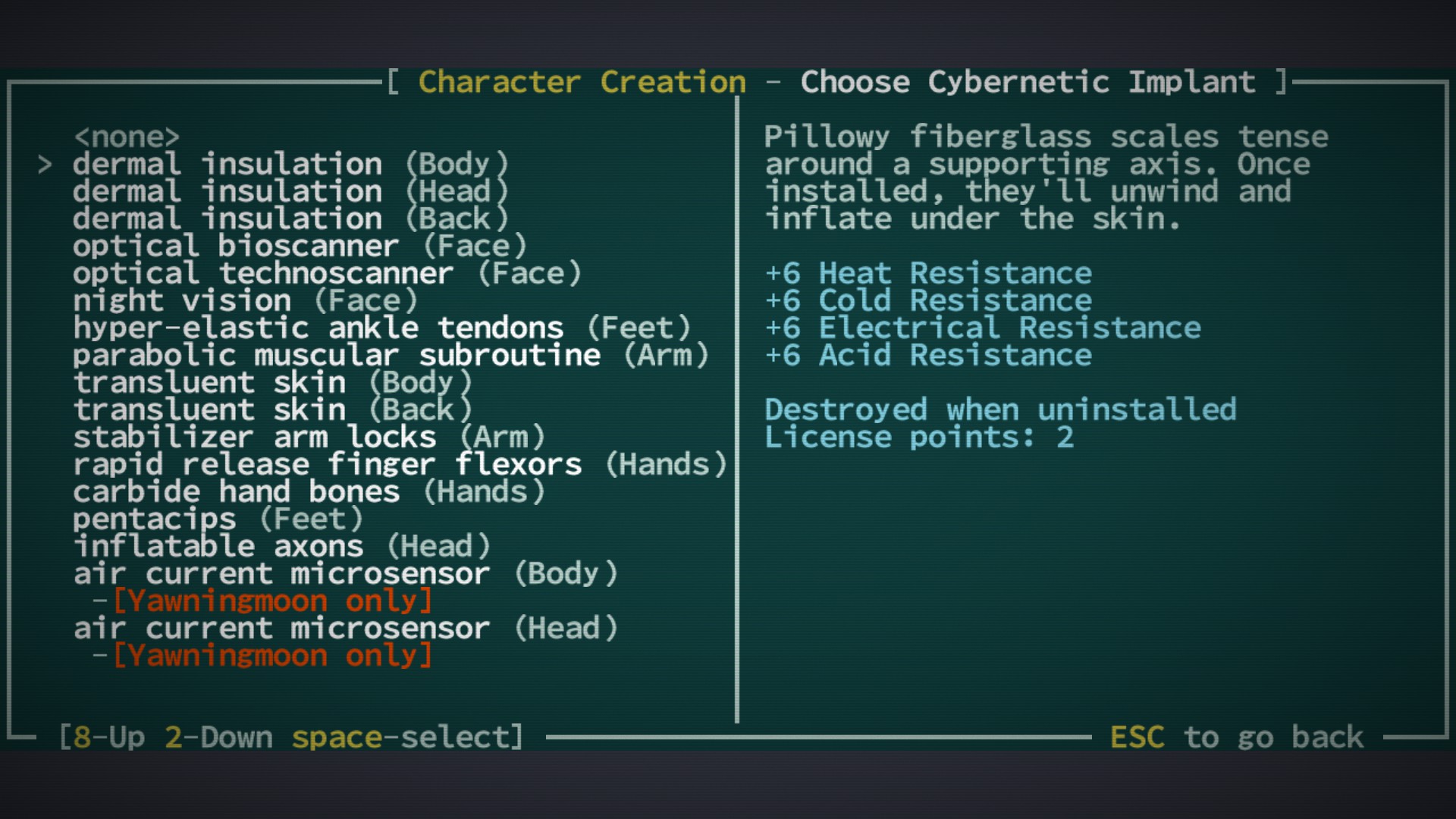Pick air current microsensor (Body)

tap(345, 574)
